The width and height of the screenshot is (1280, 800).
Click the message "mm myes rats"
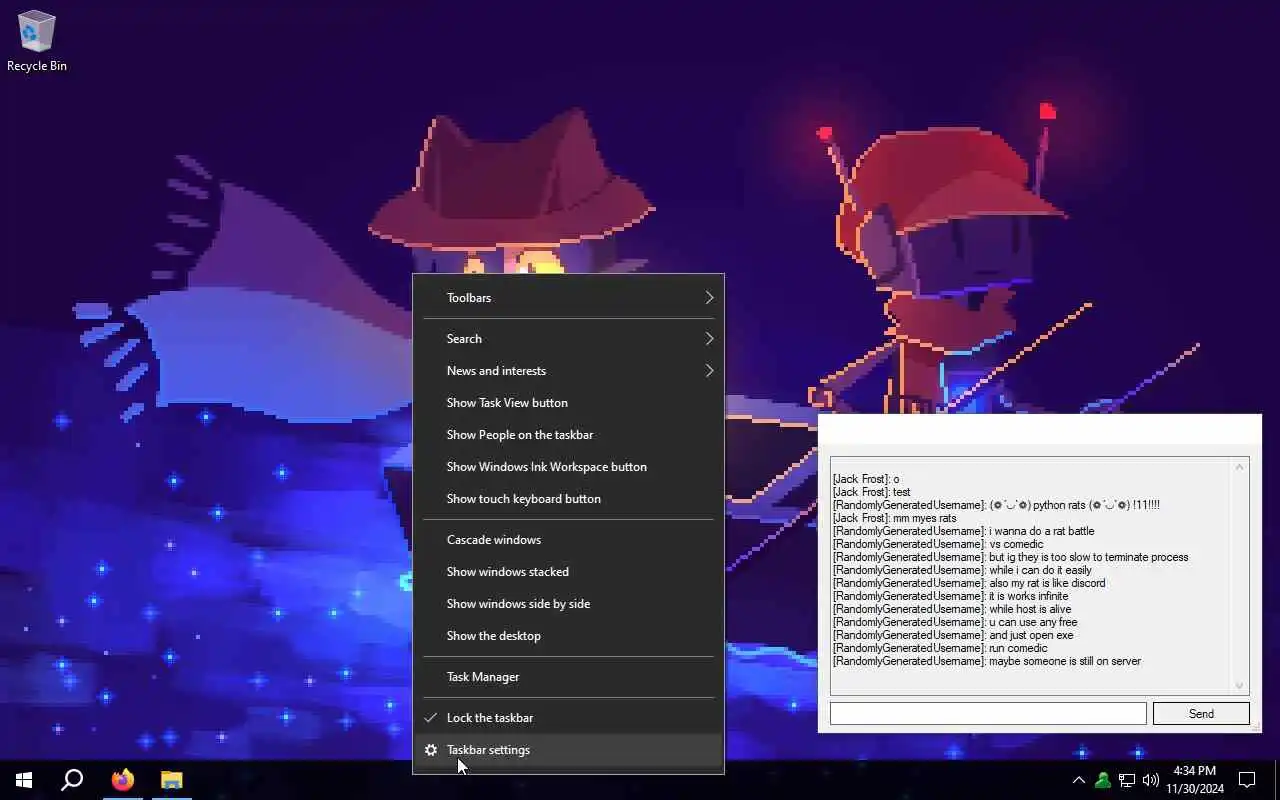[x=924, y=518]
